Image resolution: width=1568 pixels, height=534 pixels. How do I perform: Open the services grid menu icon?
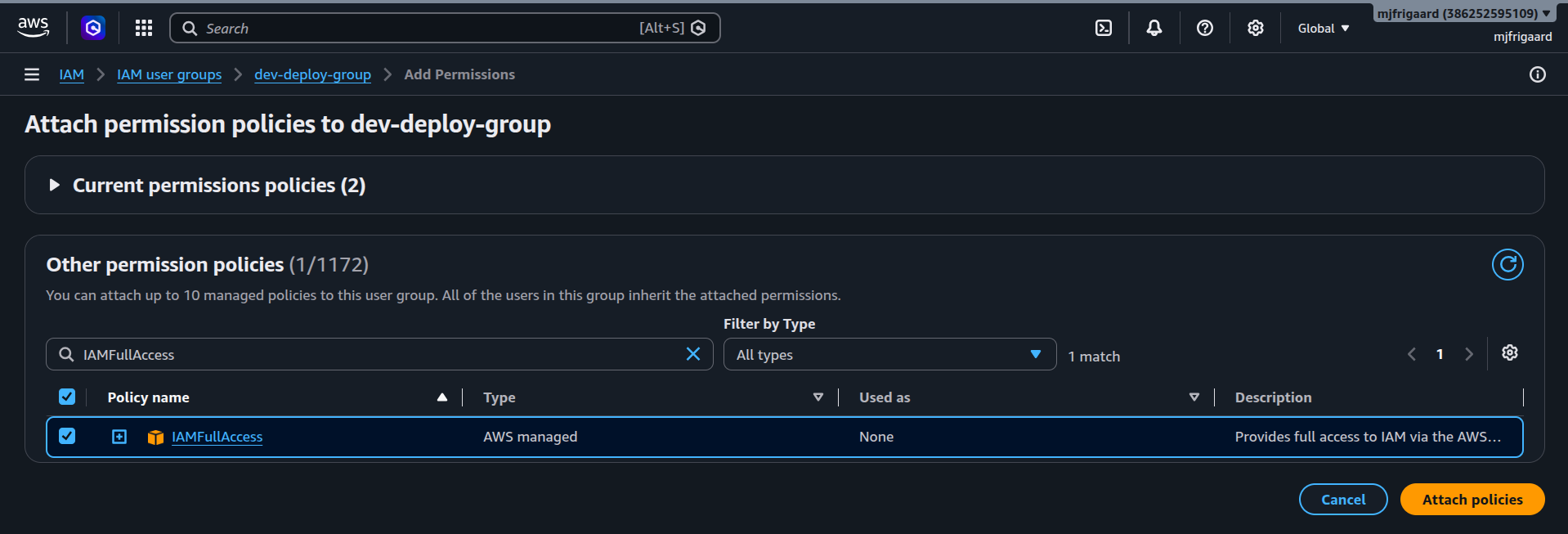pos(144,28)
